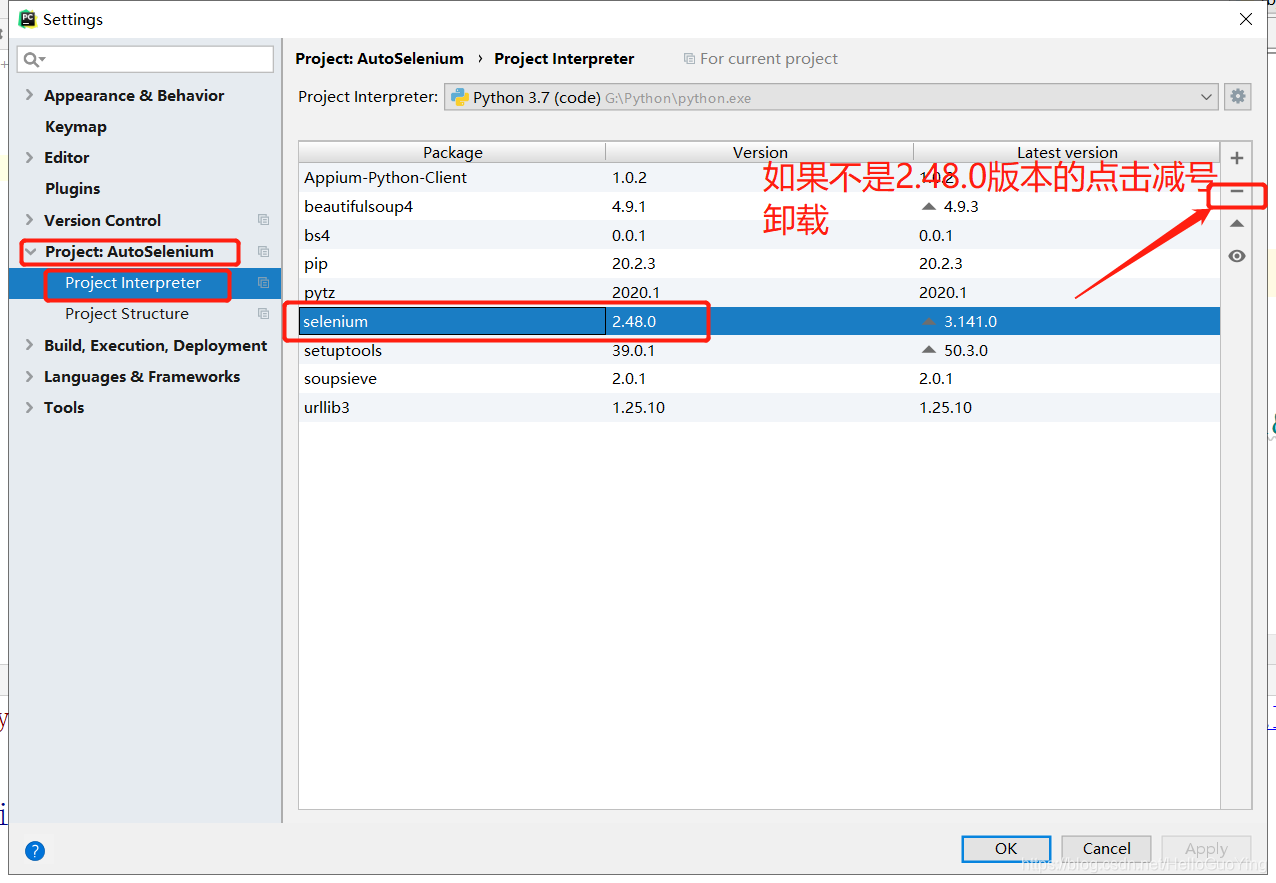Image resolution: width=1276 pixels, height=883 pixels.
Task: Click the OK button
Action: [x=1006, y=849]
